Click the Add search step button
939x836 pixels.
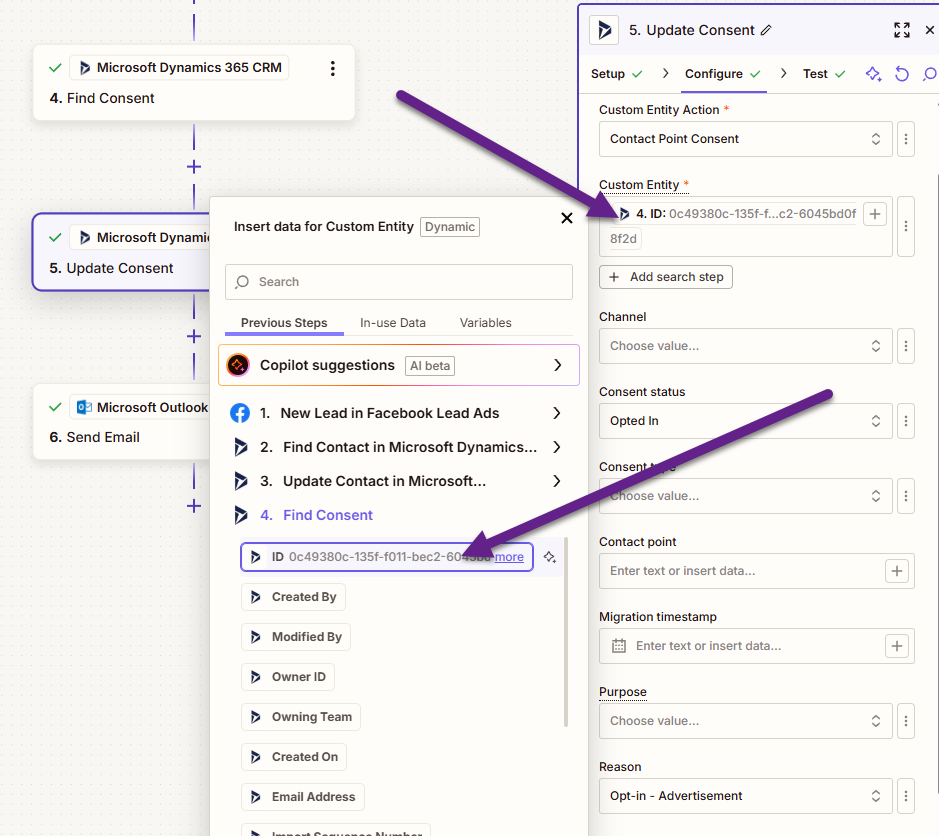coord(666,277)
